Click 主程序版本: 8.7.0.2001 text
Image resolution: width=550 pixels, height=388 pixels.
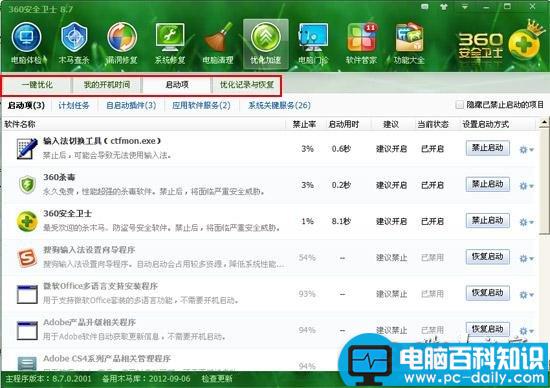[48, 379]
